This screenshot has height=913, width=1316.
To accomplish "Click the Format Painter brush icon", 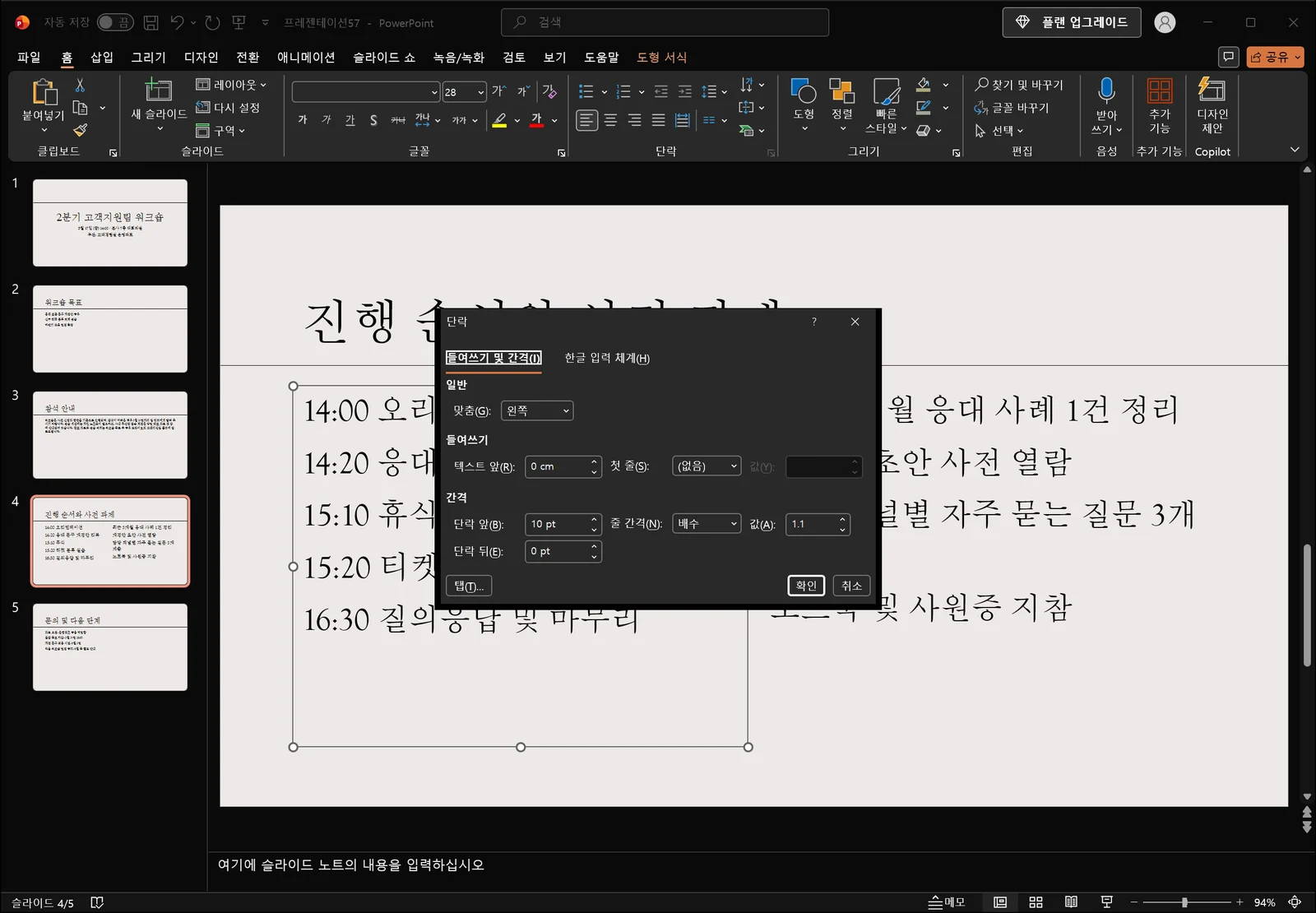I will pyautogui.click(x=80, y=130).
